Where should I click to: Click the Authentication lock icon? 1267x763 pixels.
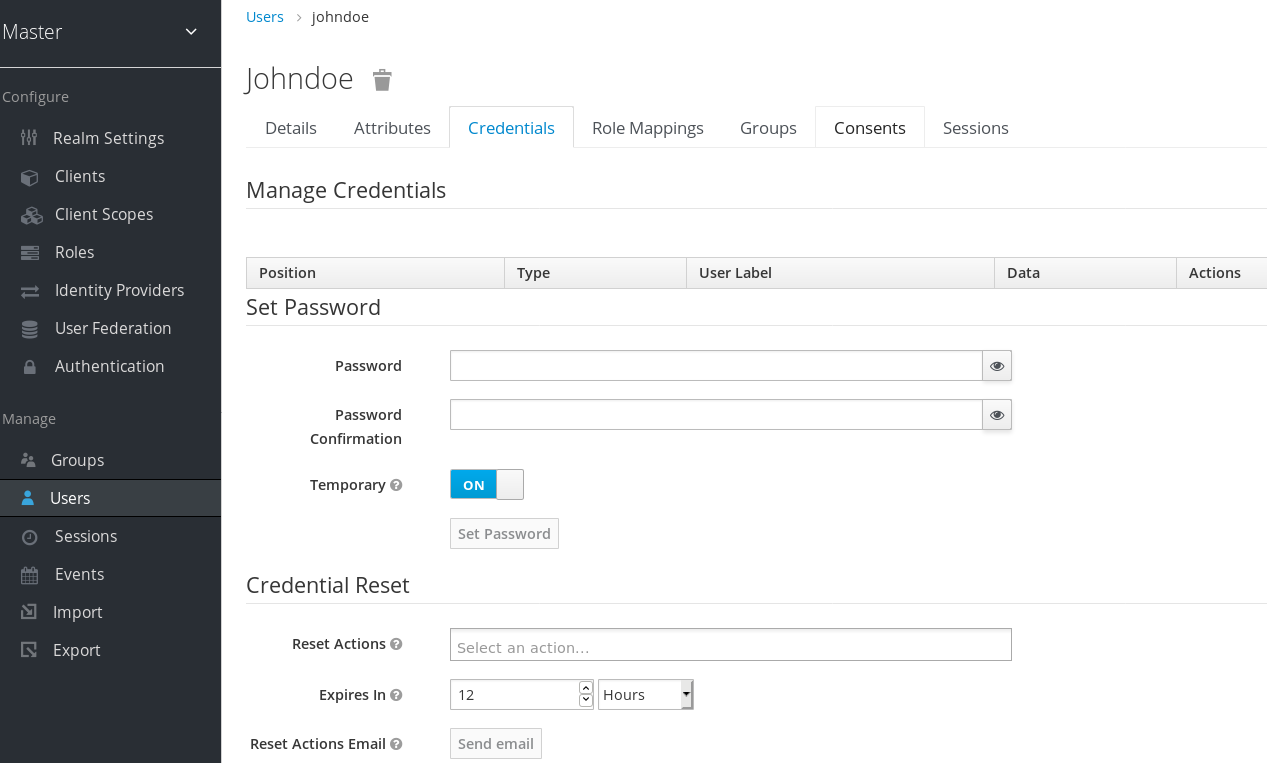point(30,366)
